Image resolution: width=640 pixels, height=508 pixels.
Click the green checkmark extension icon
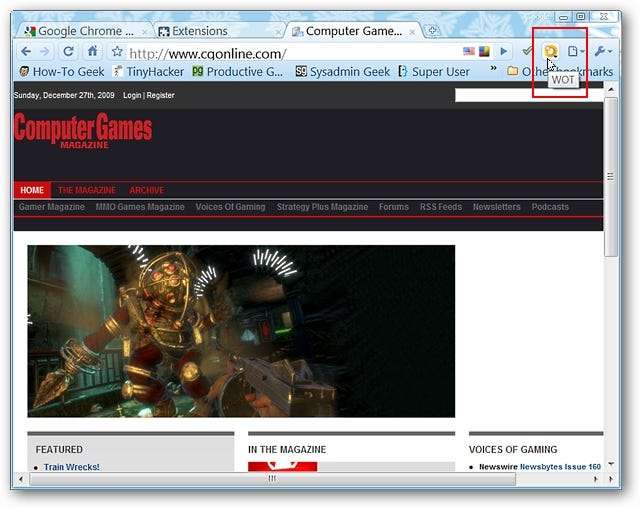pyautogui.click(x=527, y=51)
